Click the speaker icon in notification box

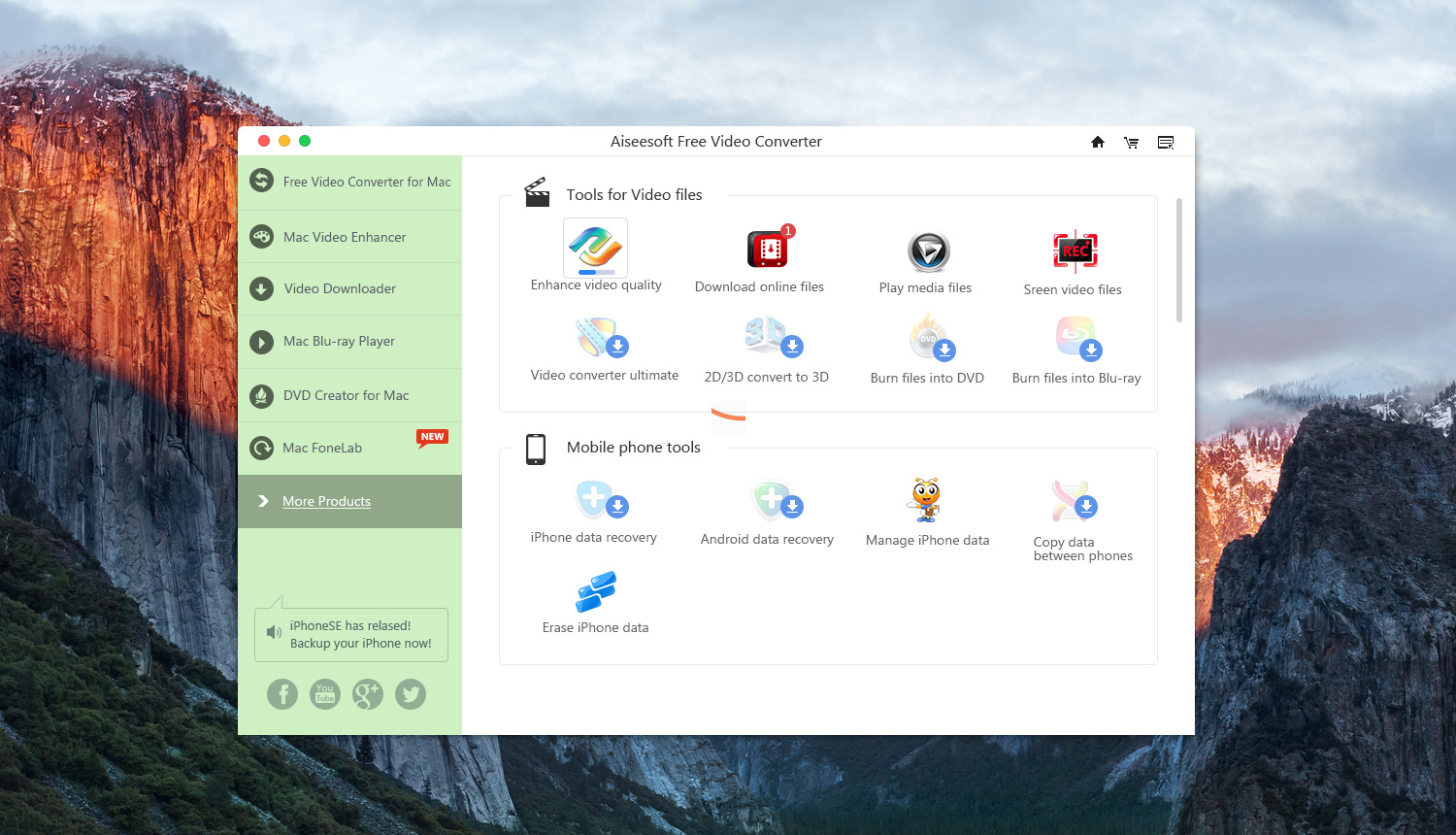tap(274, 633)
